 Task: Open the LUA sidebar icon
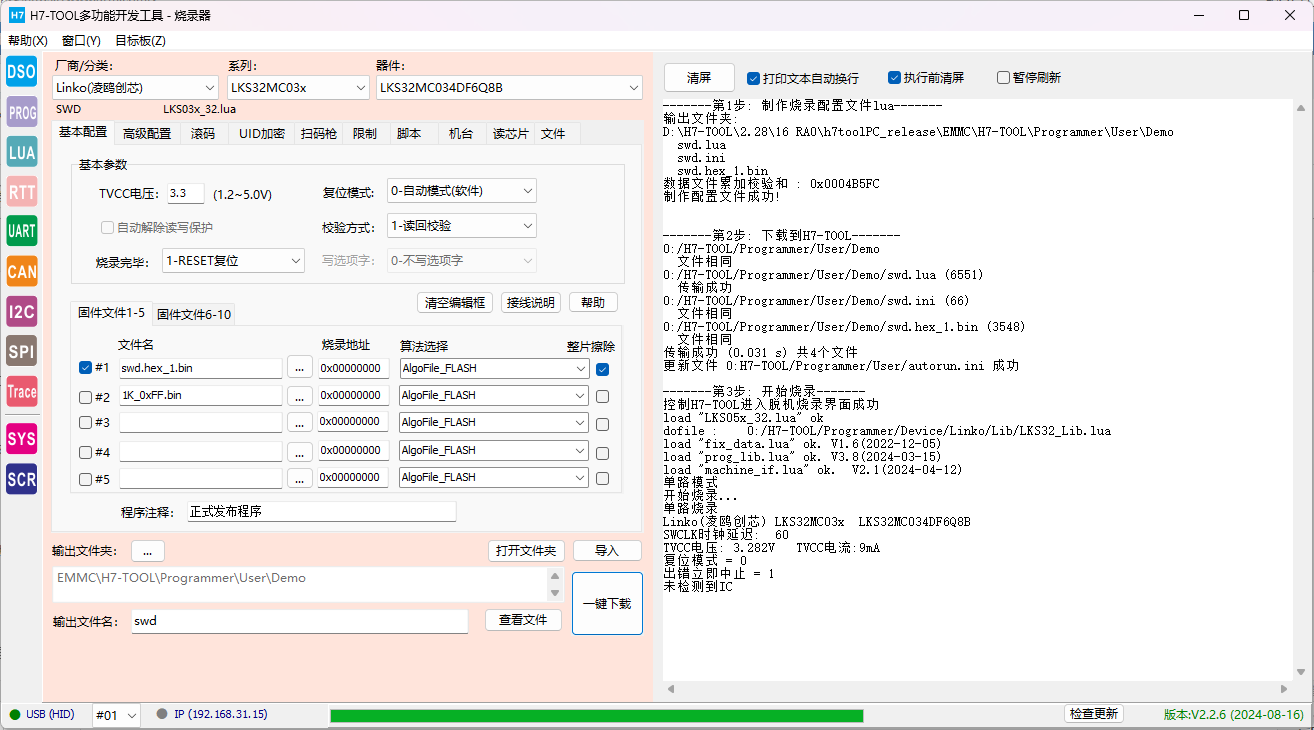(x=22, y=152)
